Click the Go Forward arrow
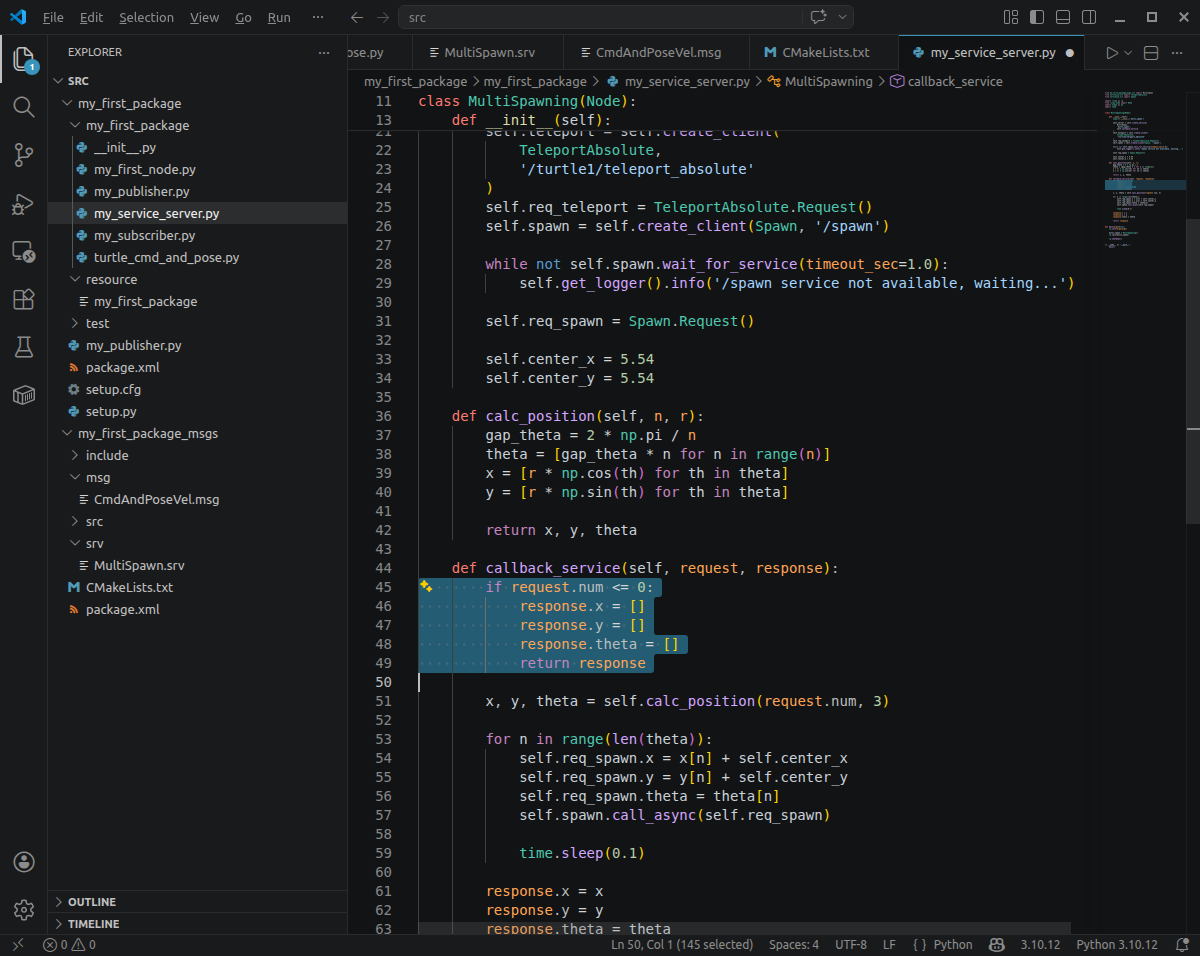Screen dimensions: 1200x956 click(384, 18)
